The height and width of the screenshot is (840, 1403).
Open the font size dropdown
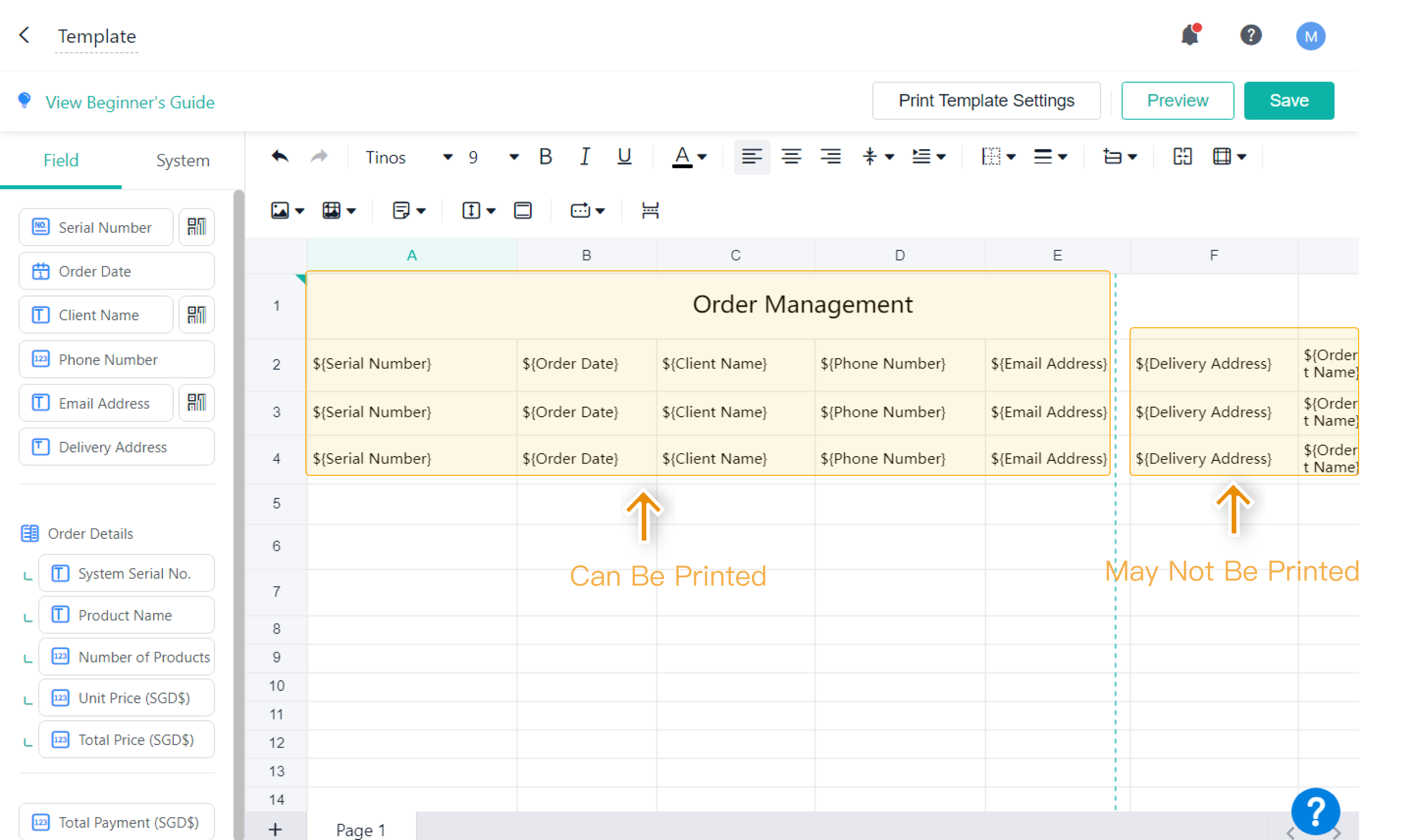click(x=514, y=157)
